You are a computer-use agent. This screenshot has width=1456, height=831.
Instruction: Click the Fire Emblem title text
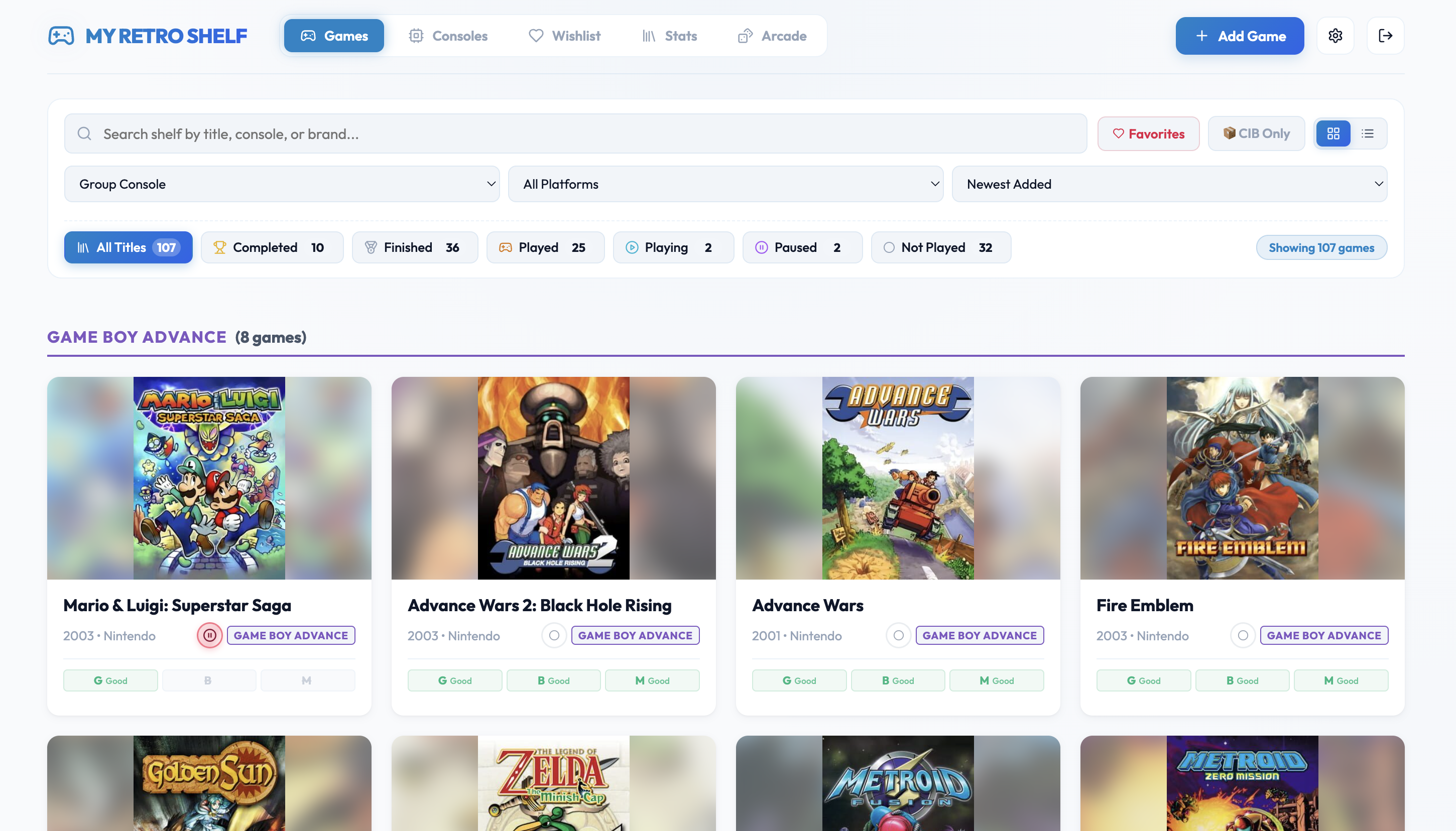[x=1145, y=605]
